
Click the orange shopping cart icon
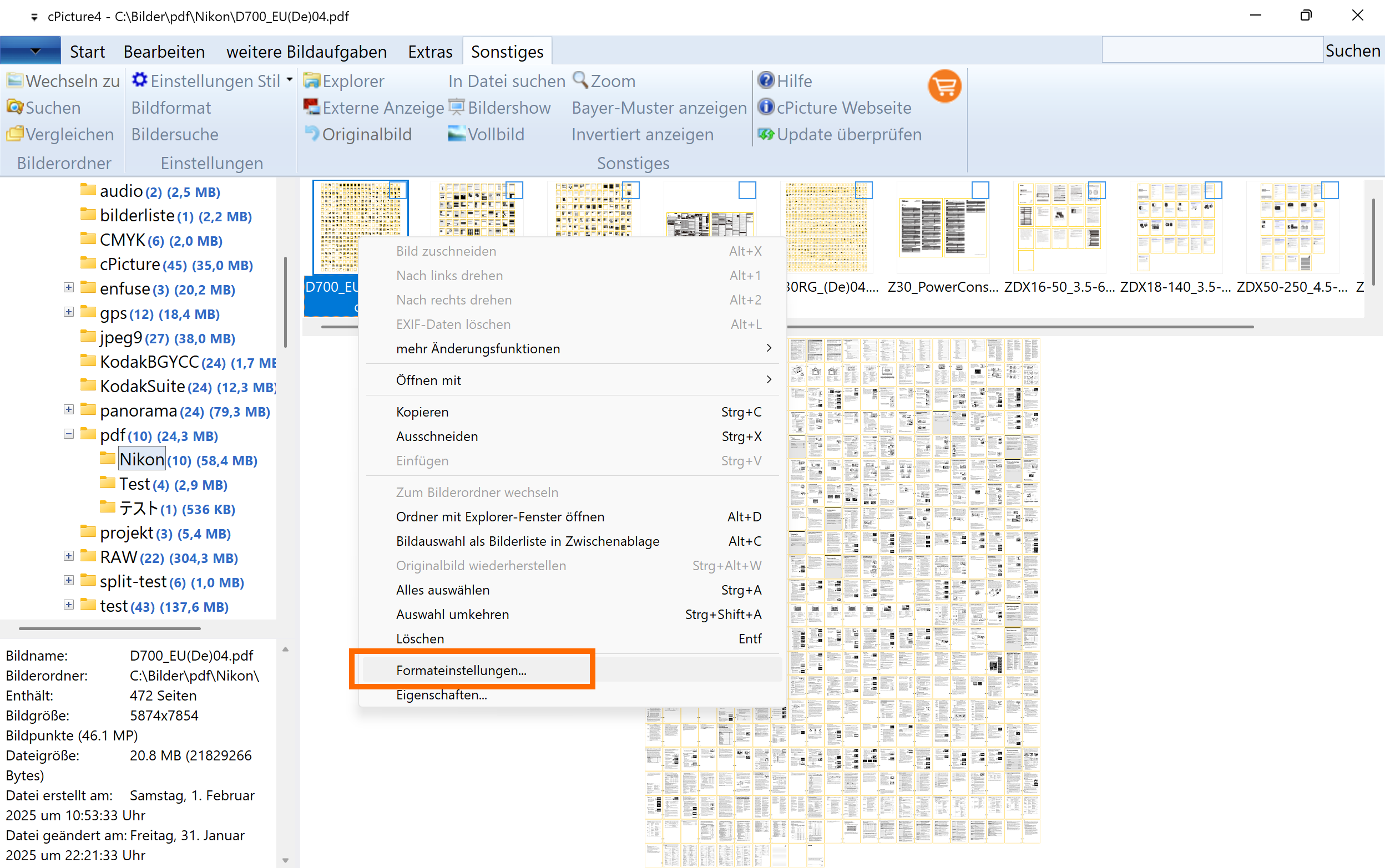click(x=944, y=86)
